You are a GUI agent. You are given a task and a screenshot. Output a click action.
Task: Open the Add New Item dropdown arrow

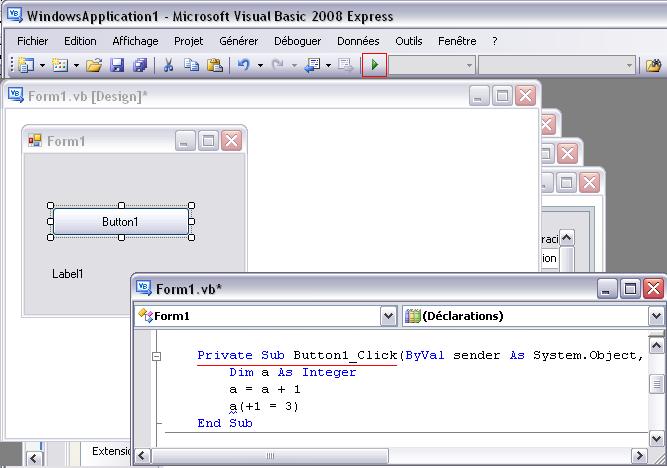[76, 66]
